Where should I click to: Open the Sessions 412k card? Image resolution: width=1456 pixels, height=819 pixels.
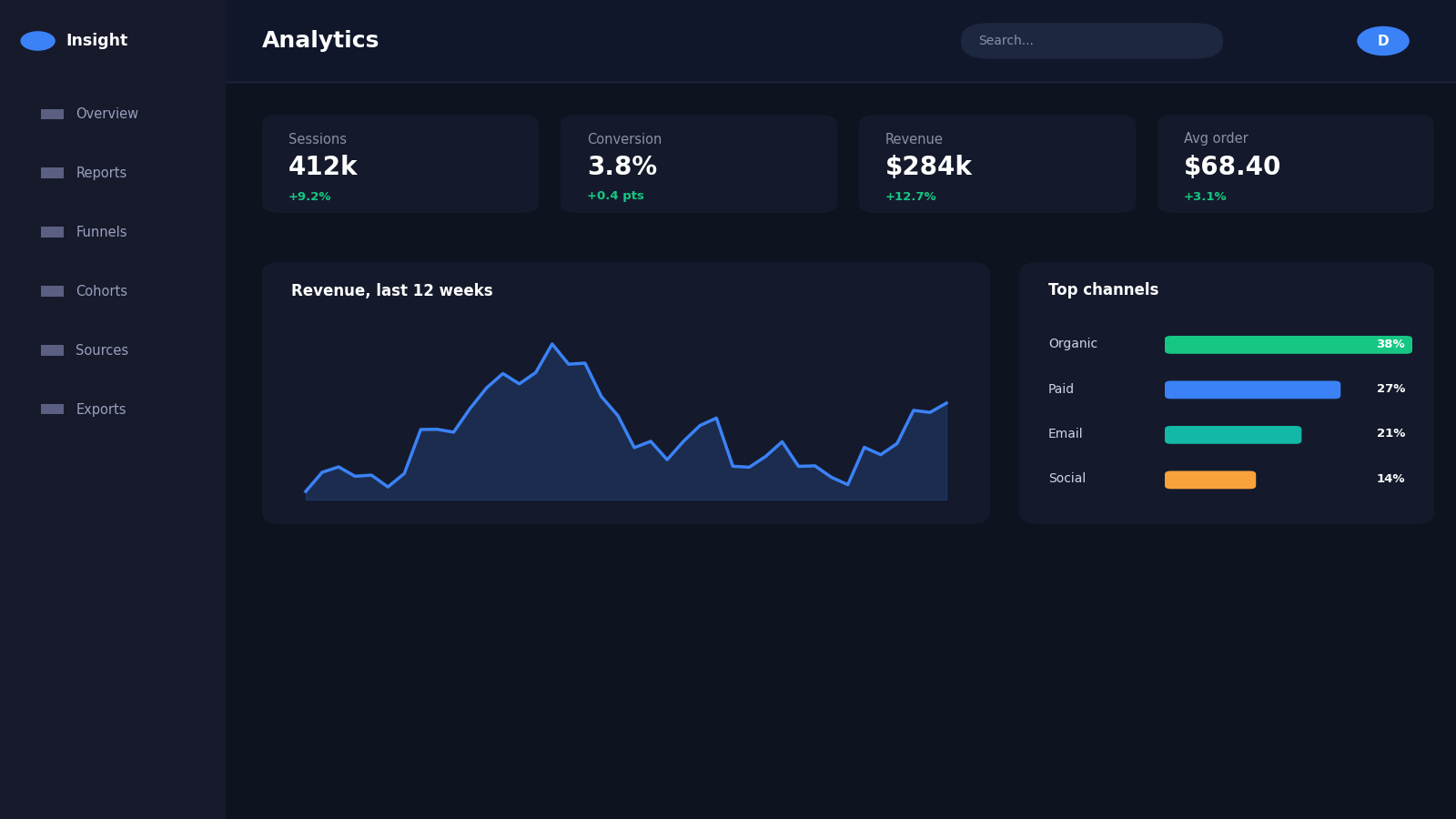[400, 164]
